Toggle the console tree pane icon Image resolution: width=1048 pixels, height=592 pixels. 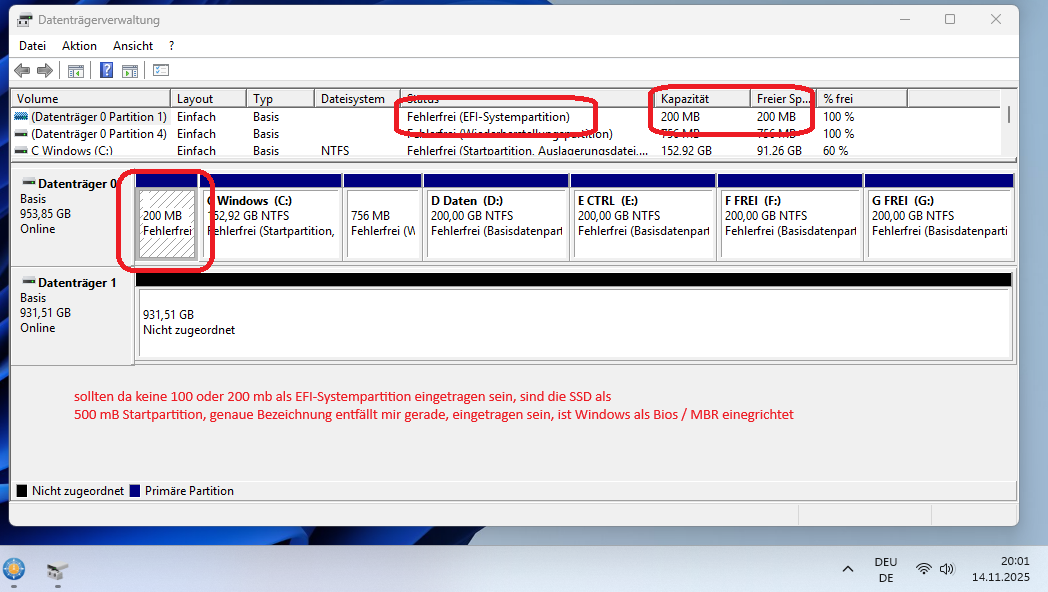pyautogui.click(x=76, y=70)
